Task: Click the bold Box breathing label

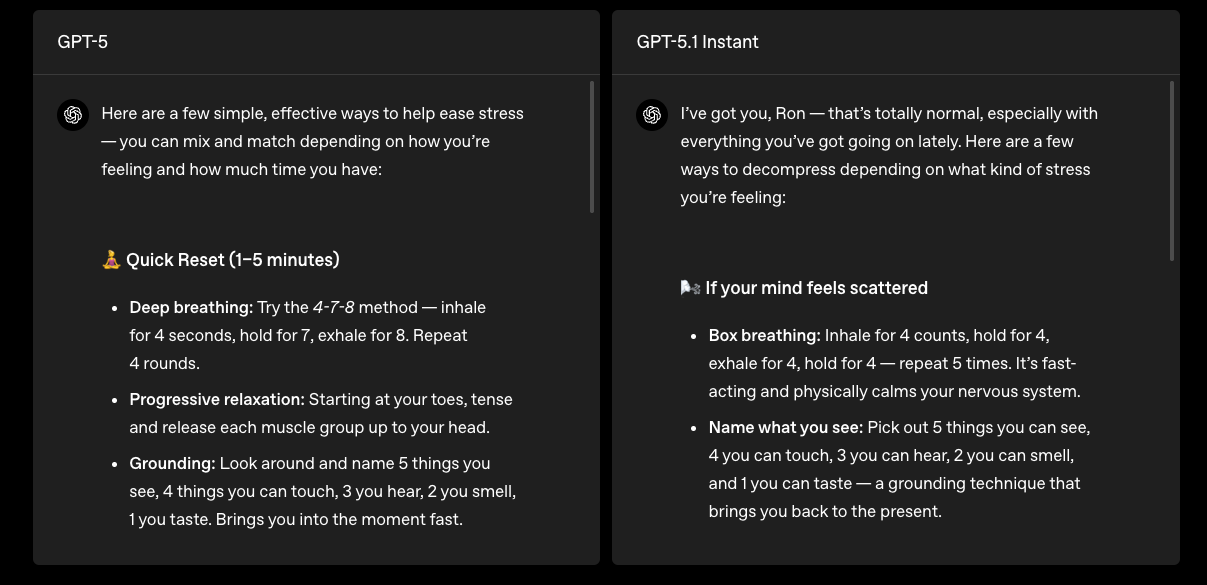Action: (x=765, y=335)
